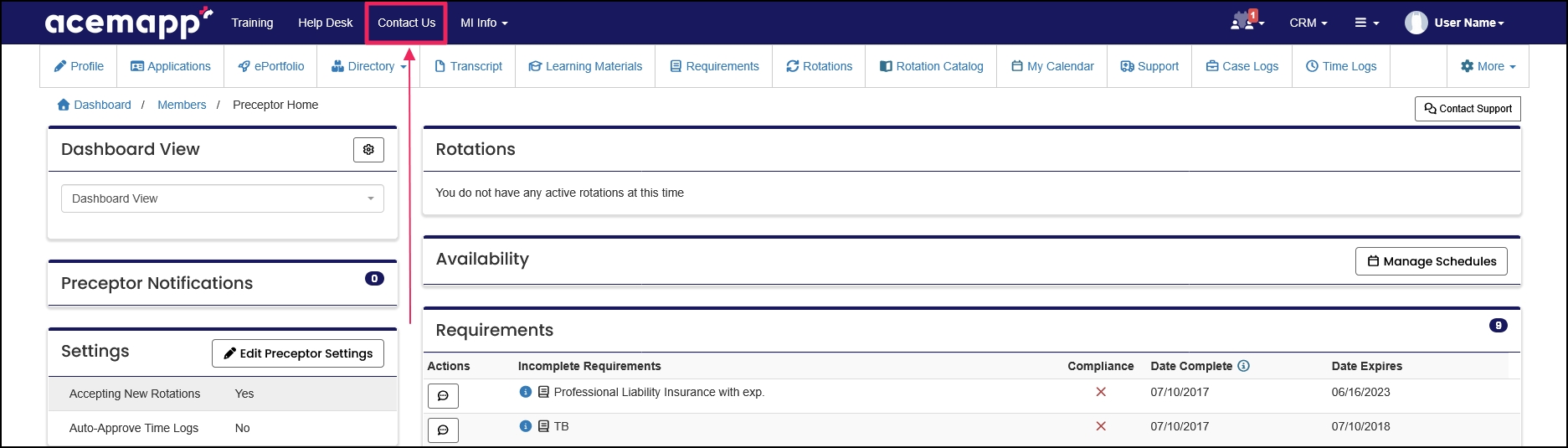Image resolution: width=1568 pixels, height=448 pixels.
Task: Expand the Directory dropdown
Action: [x=368, y=66]
